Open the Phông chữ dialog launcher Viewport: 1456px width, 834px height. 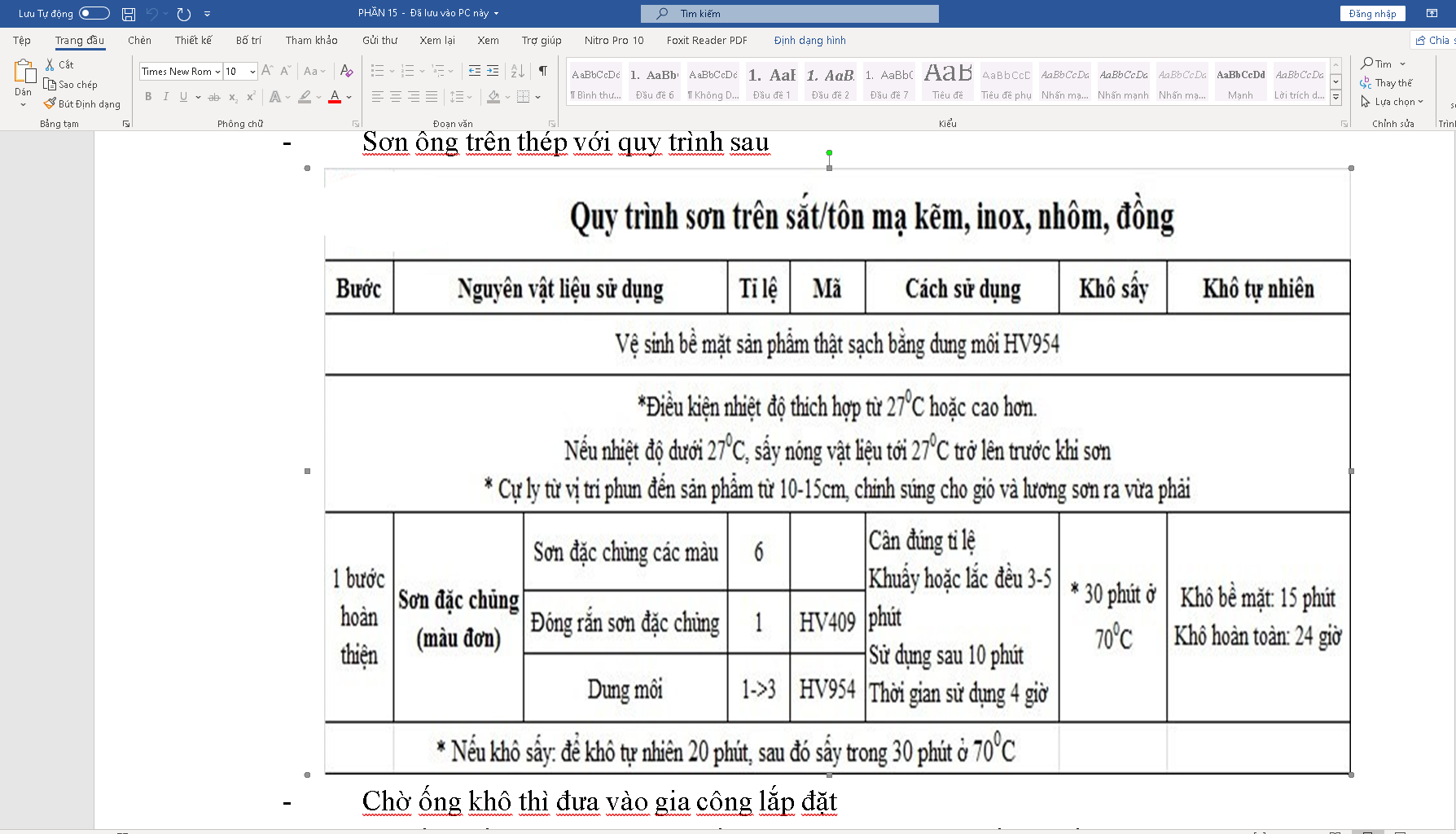pos(356,124)
